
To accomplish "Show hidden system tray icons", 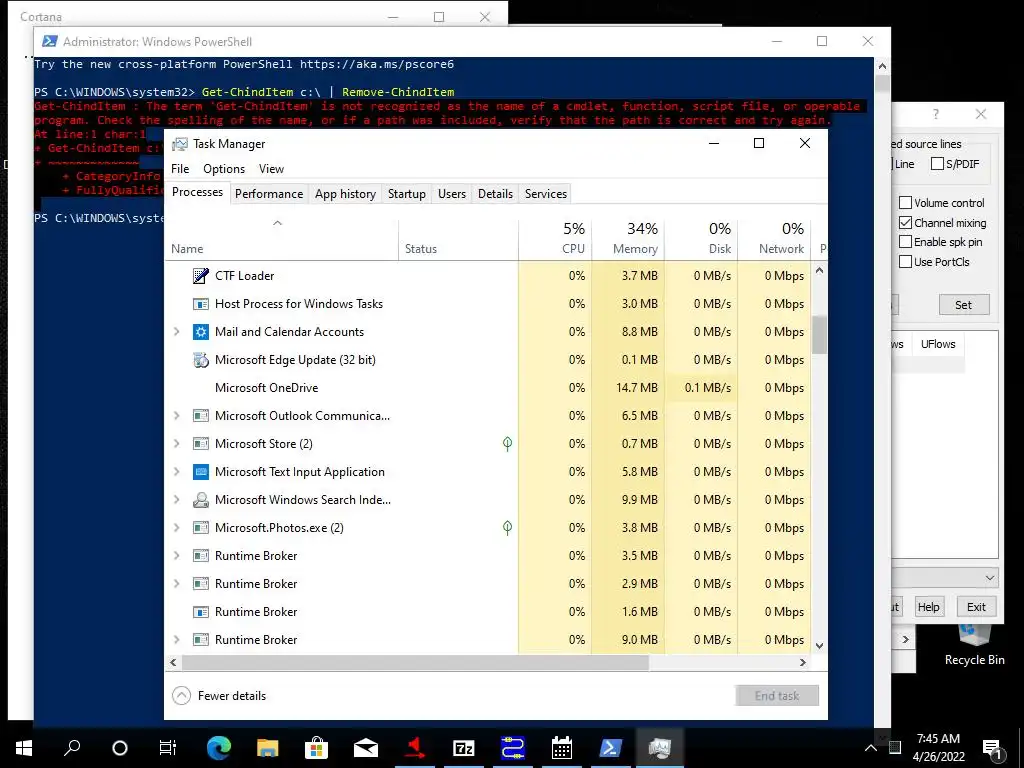I will (x=871, y=748).
